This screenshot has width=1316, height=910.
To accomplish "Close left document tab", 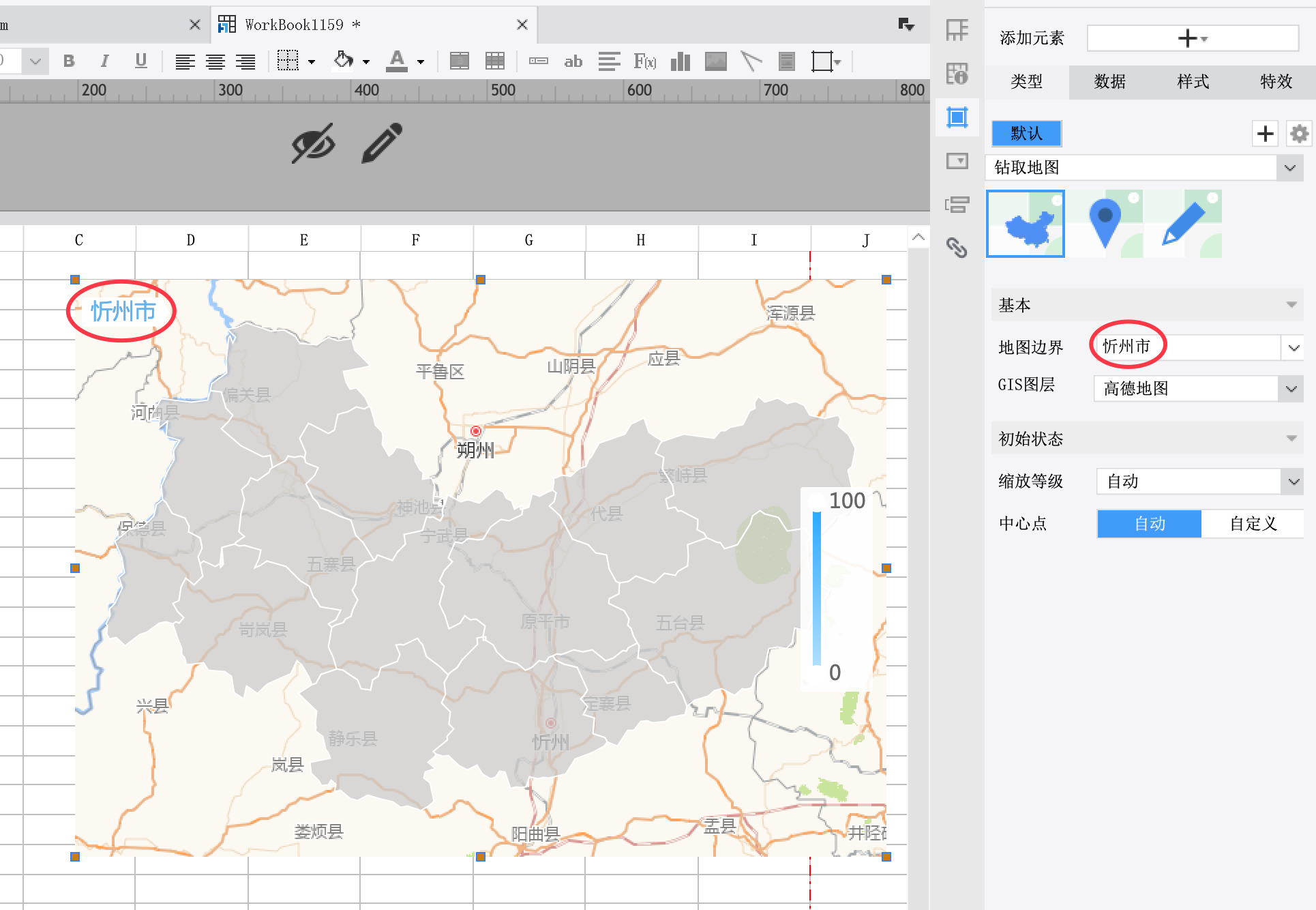I will click(x=194, y=25).
